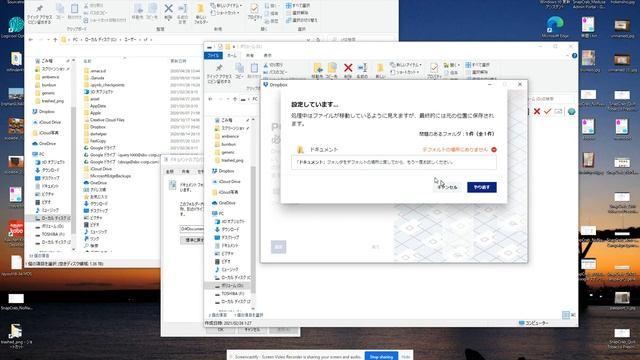Open the ショートカット dropdown in front Explorer ribbon
Screen dimensions: 640x360
pyautogui.click(x=403, y=72)
